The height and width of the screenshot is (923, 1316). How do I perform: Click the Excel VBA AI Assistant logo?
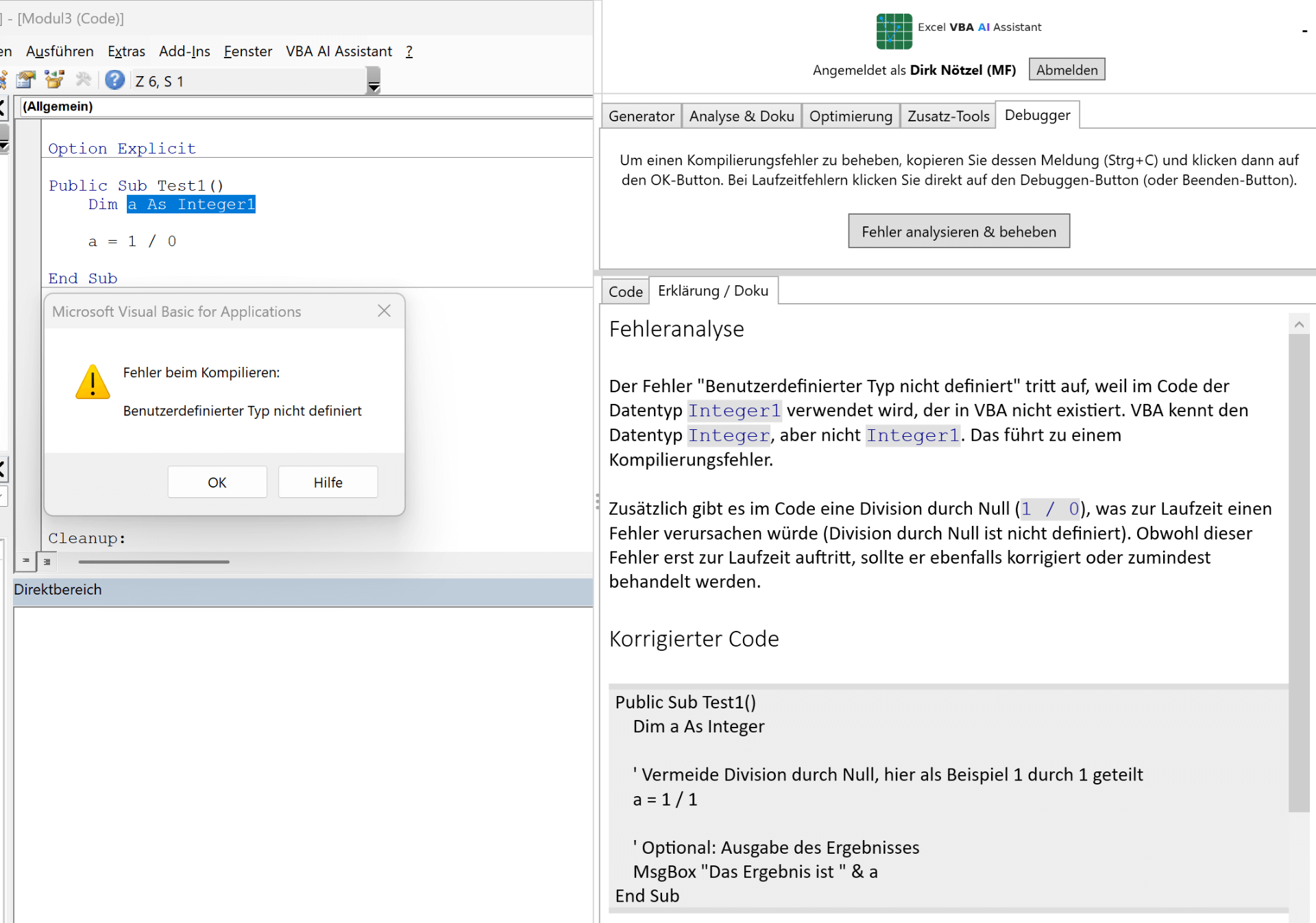(894, 31)
